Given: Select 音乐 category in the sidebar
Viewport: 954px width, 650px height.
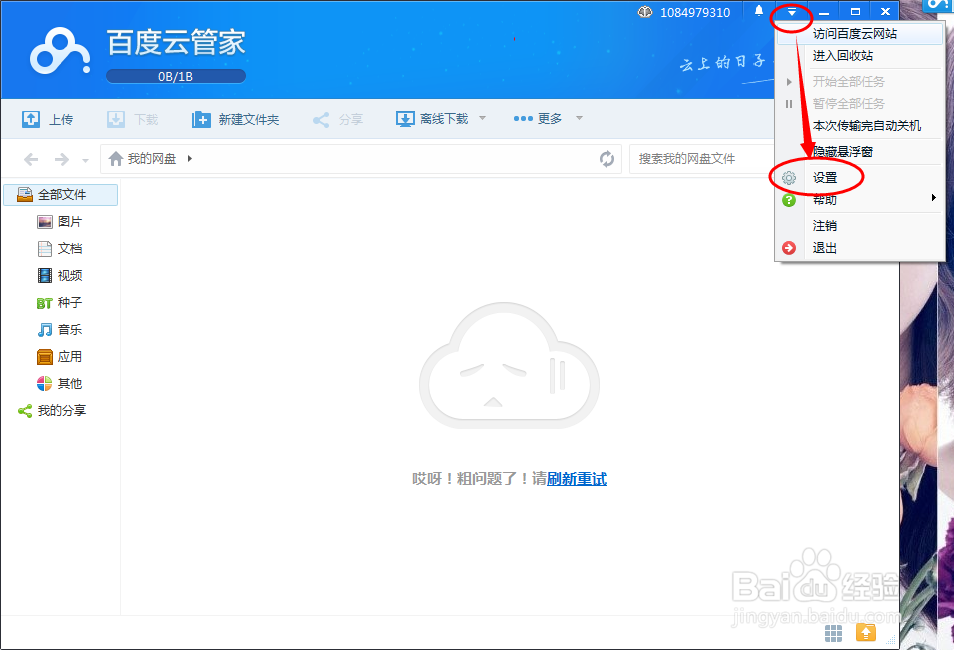Looking at the screenshot, I should tap(60, 330).
